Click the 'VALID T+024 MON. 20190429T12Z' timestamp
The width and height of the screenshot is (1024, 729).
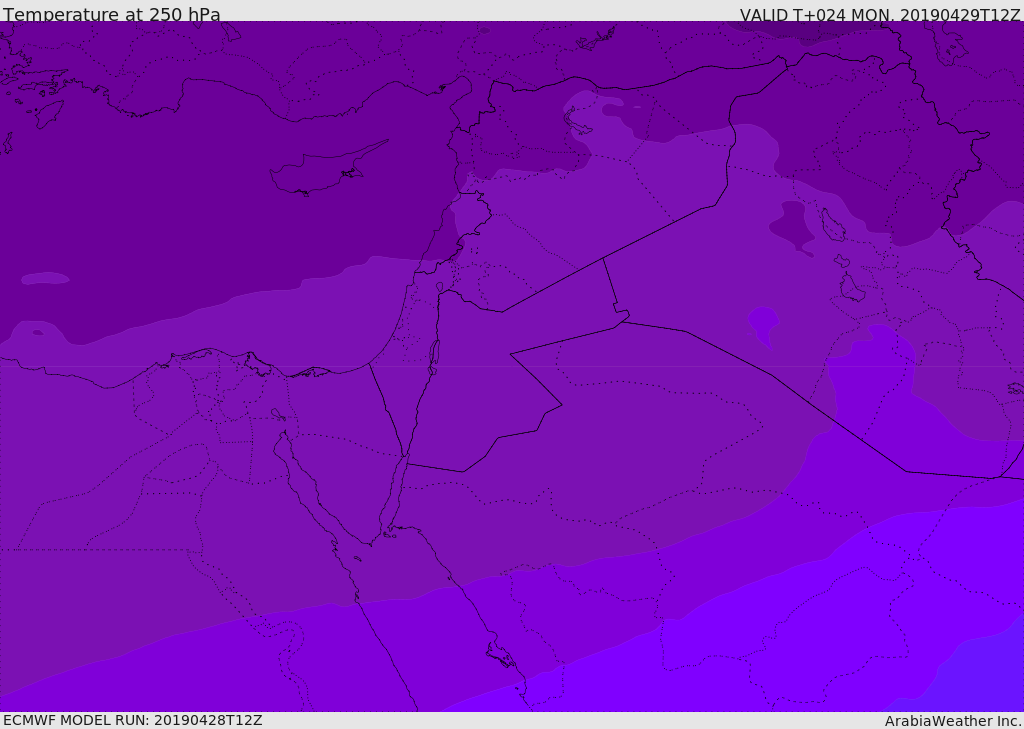tap(880, 14)
